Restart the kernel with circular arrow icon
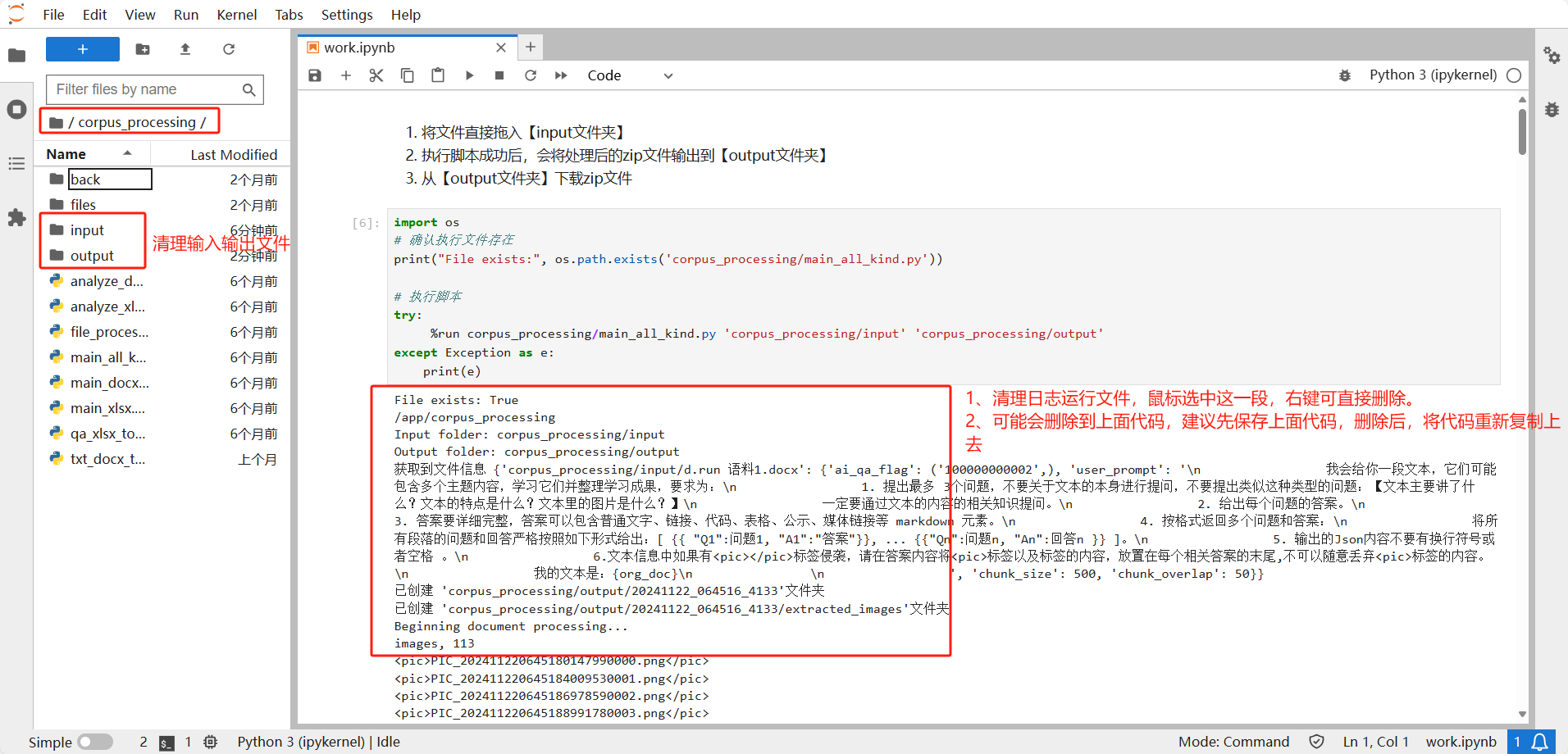Image resolution: width=1568 pixels, height=754 pixels. click(x=531, y=75)
